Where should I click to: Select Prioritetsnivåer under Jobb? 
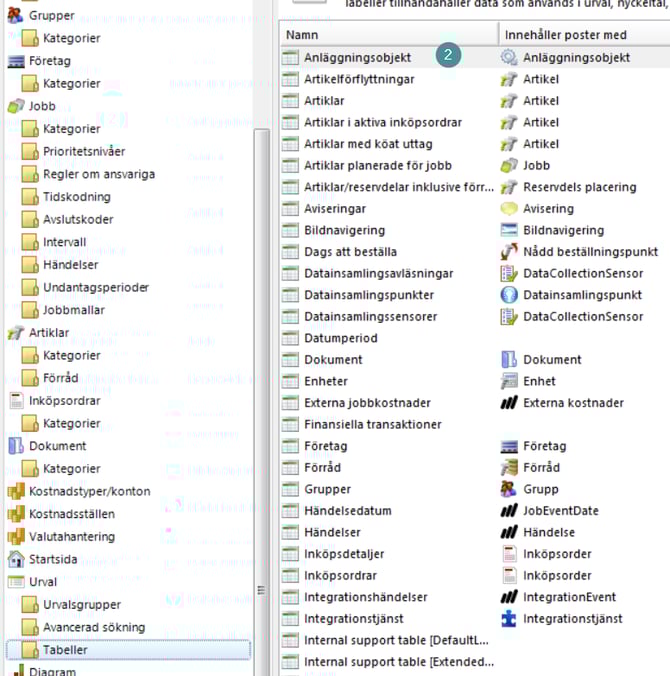point(84,151)
